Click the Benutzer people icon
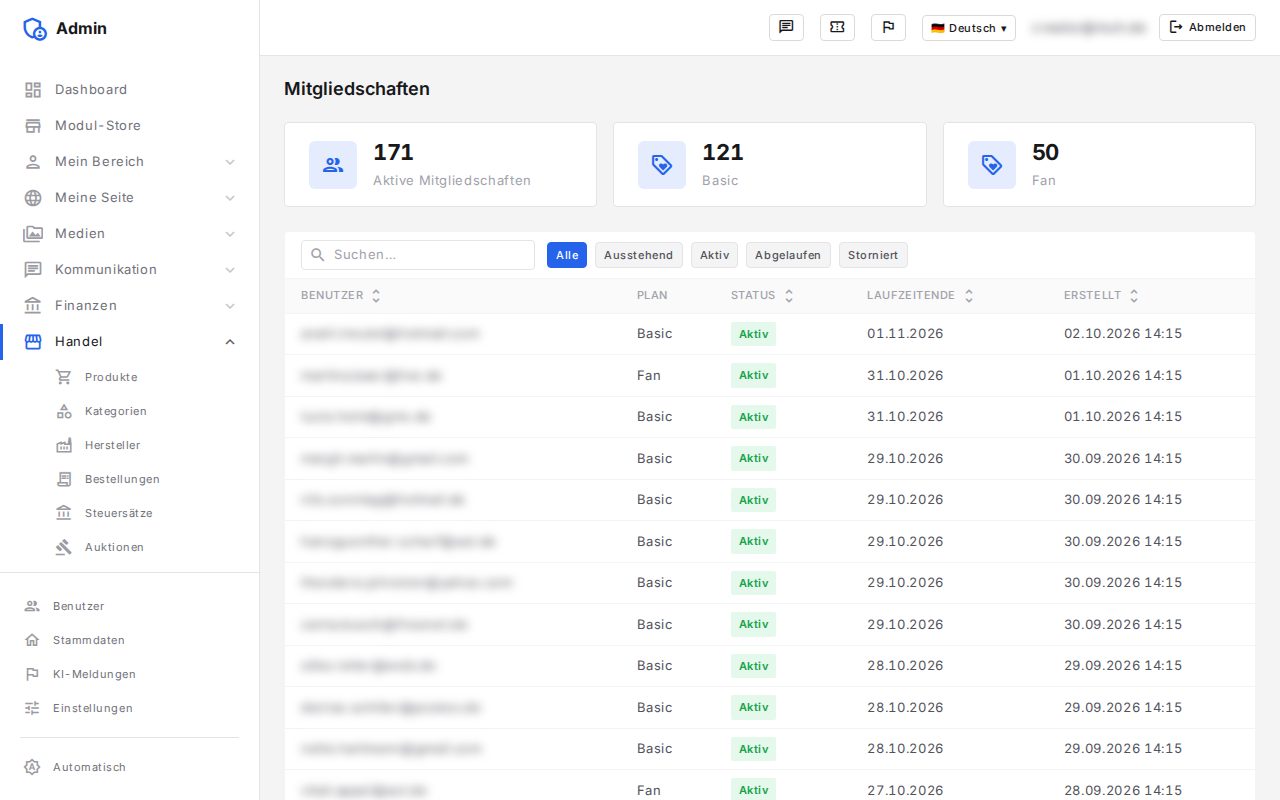Viewport: 1280px width, 800px height. pyautogui.click(x=32, y=606)
